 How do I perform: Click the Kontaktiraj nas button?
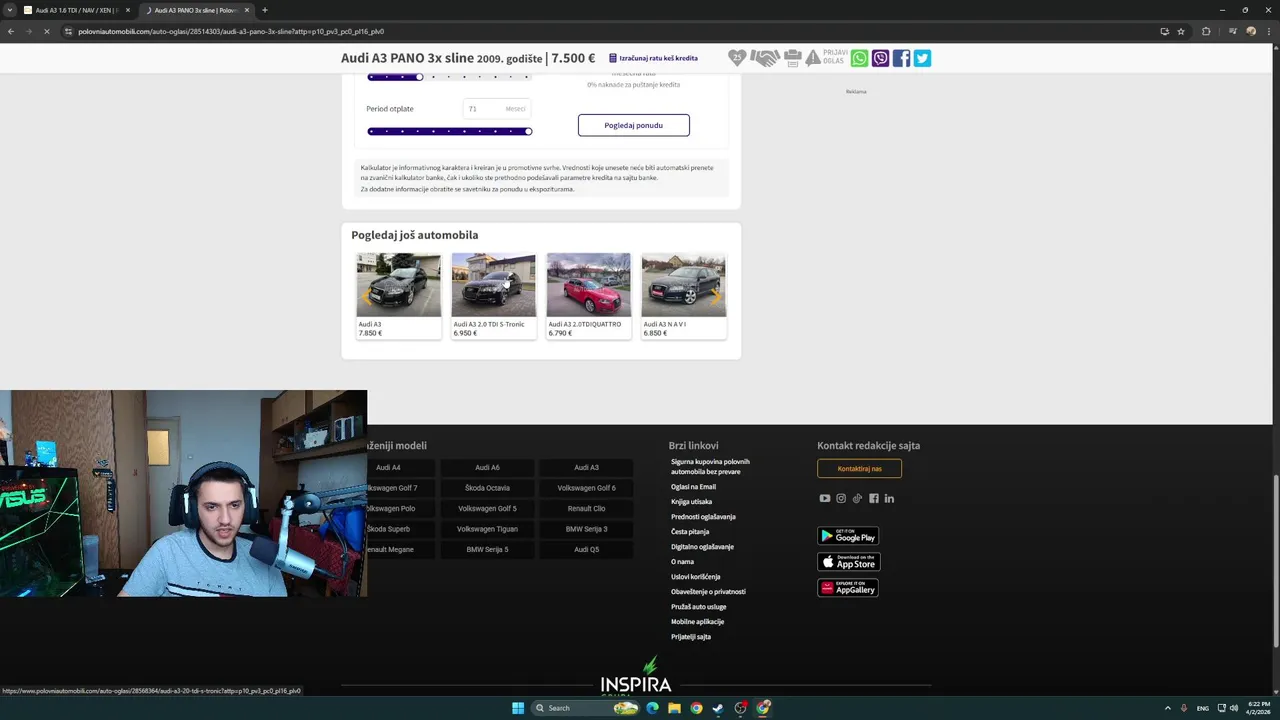pos(859,468)
